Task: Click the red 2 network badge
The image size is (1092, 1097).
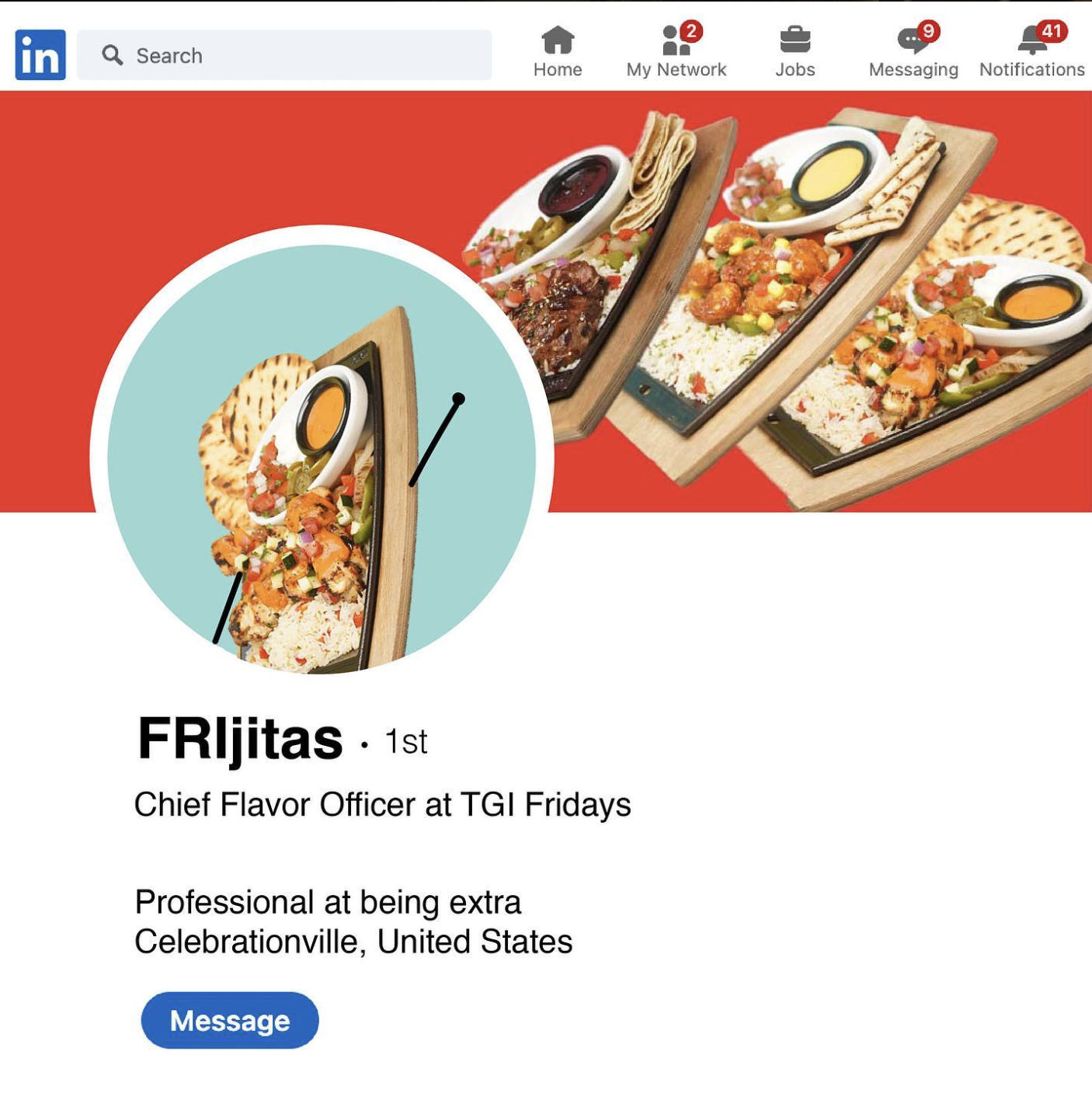Action: coord(690,31)
